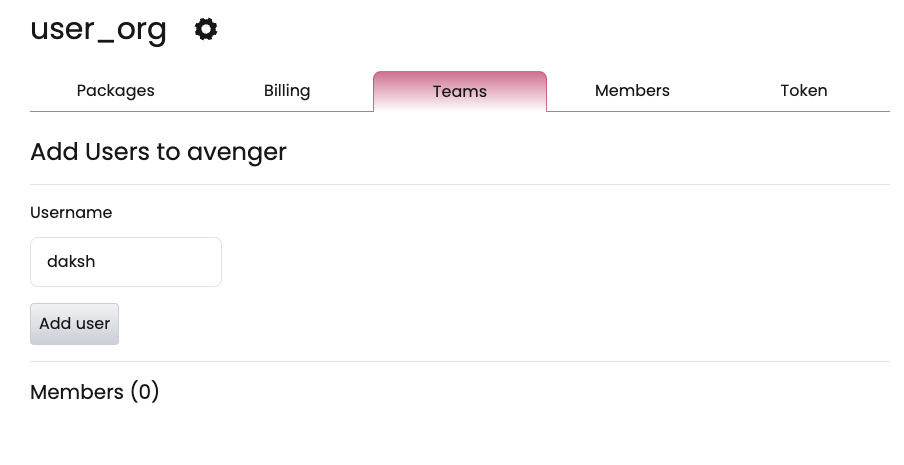
Task: List organization members via Members tab
Action: [x=632, y=90]
